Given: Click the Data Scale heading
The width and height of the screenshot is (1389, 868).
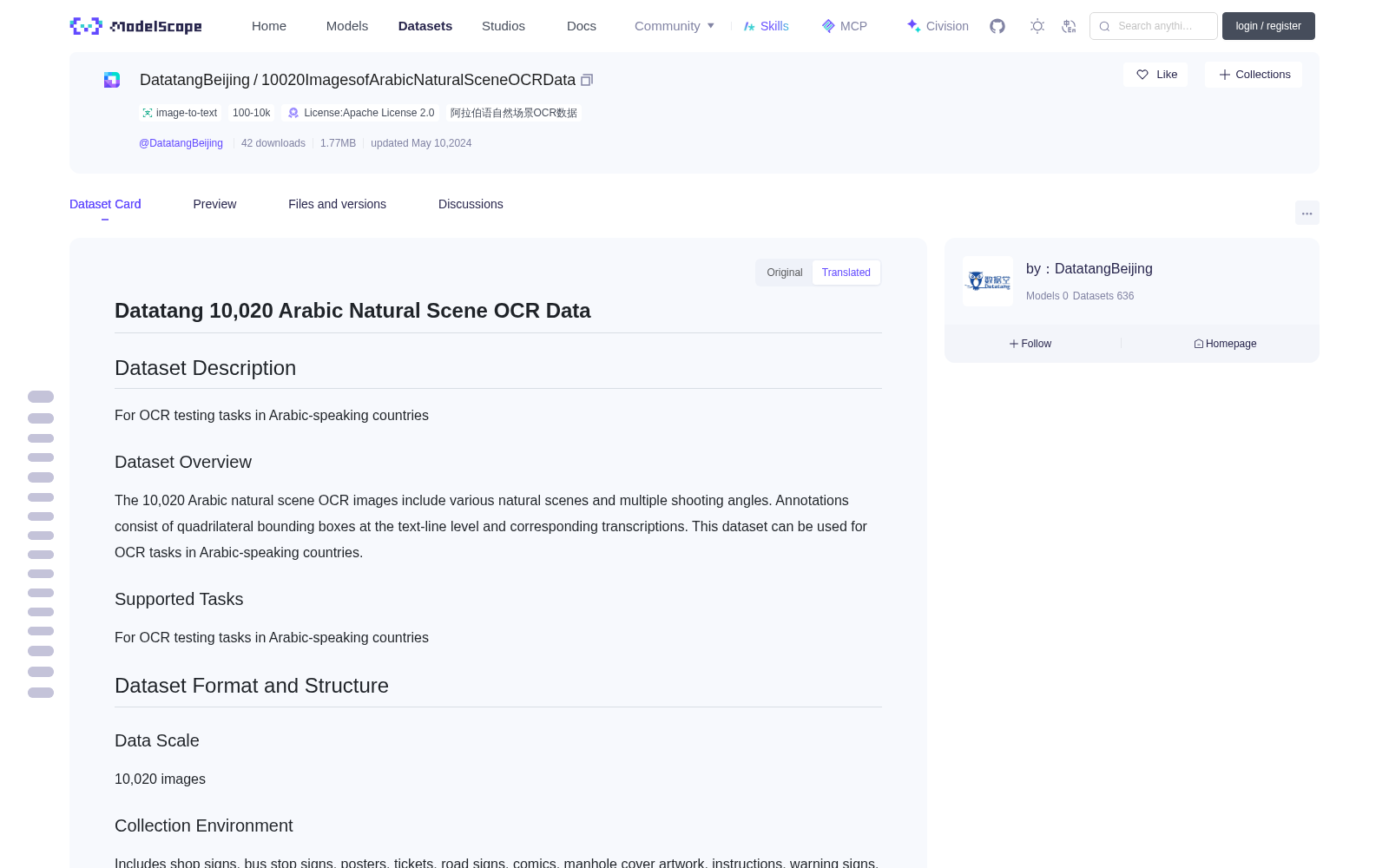Looking at the screenshot, I should click(x=157, y=740).
